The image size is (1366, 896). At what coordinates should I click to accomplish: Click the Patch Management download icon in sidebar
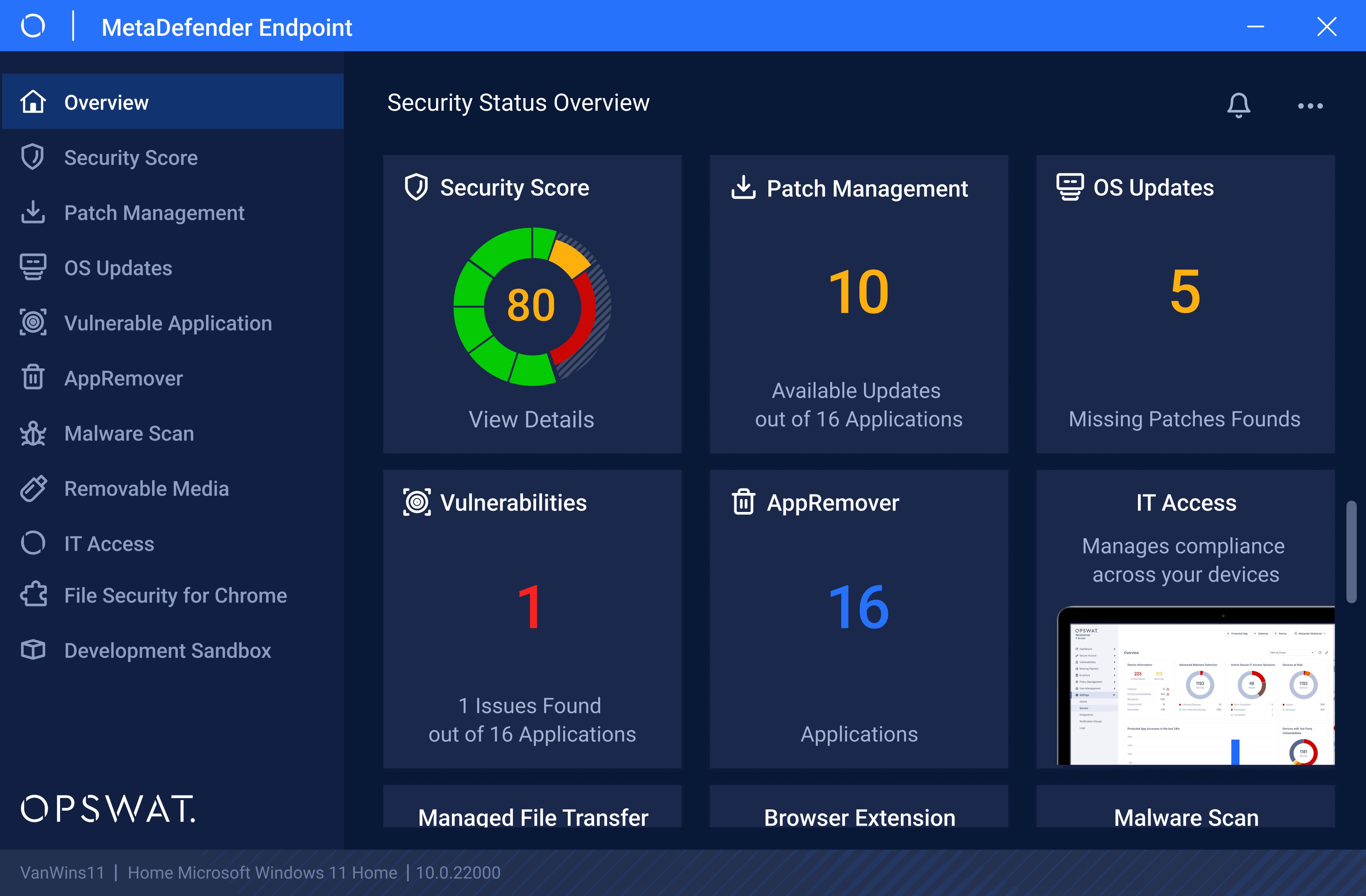coord(33,212)
